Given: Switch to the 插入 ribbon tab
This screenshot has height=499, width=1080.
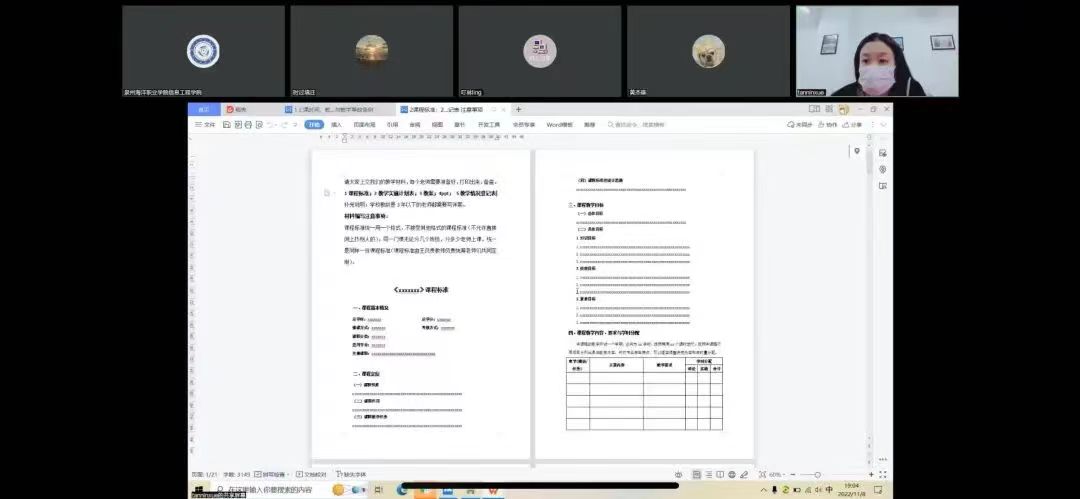Looking at the screenshot, I should pyautogui.click(x=336, y=125).
